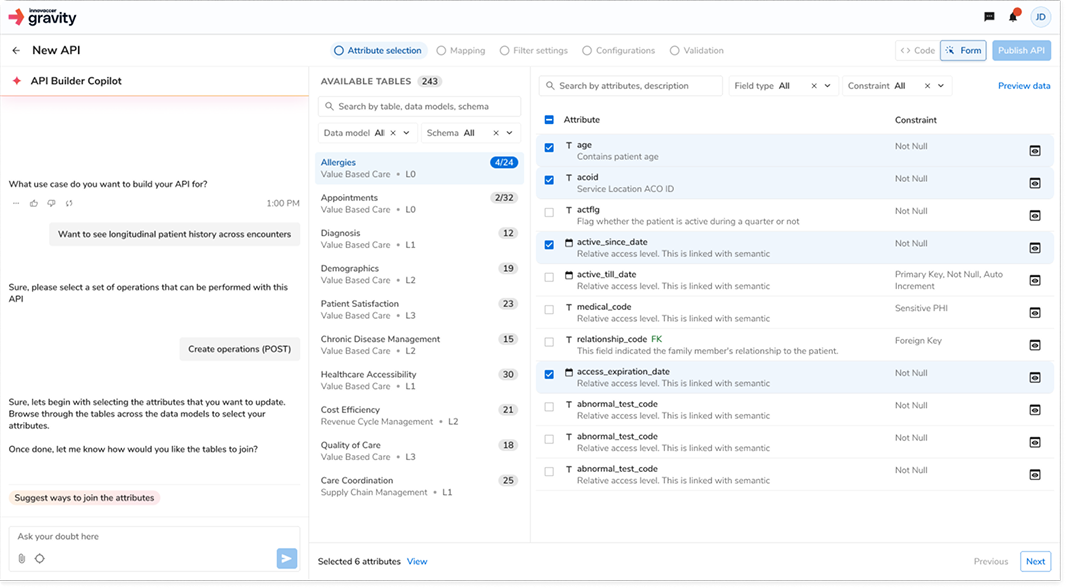Go to the Mapping step

click(461, 50)
